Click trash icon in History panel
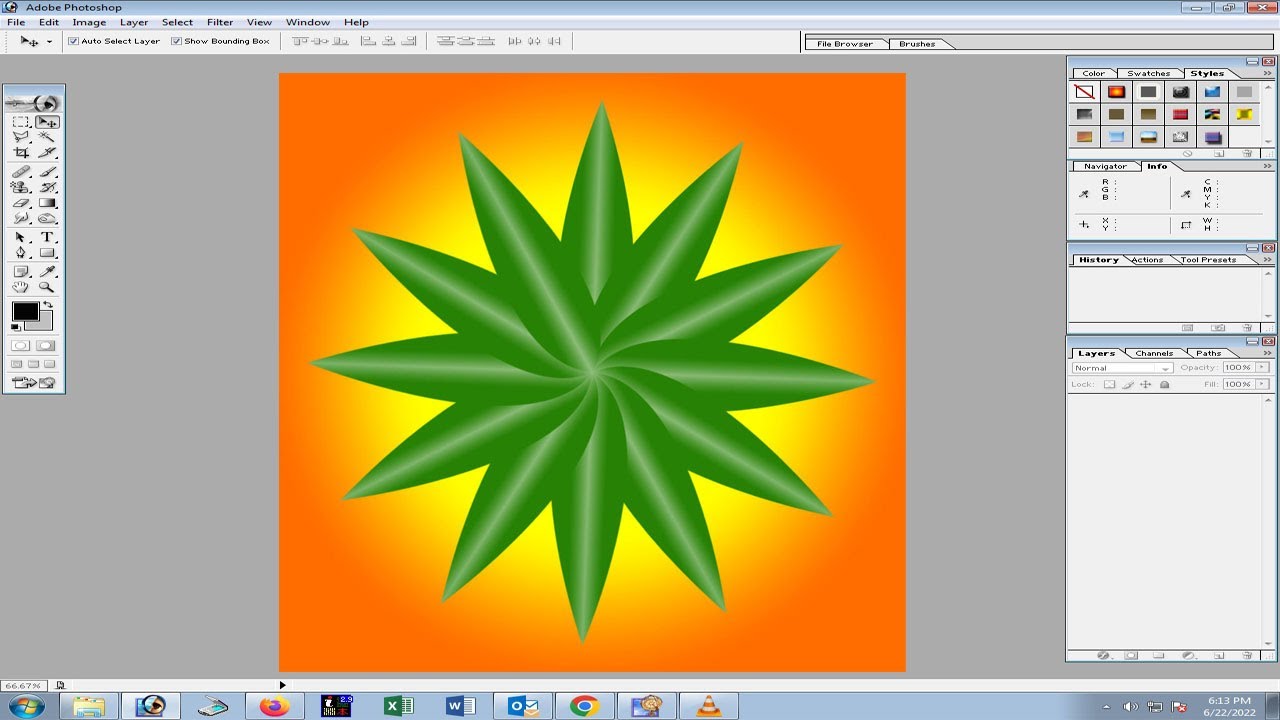Viewport: 1280px width, 720px height. pos(1247,328)
